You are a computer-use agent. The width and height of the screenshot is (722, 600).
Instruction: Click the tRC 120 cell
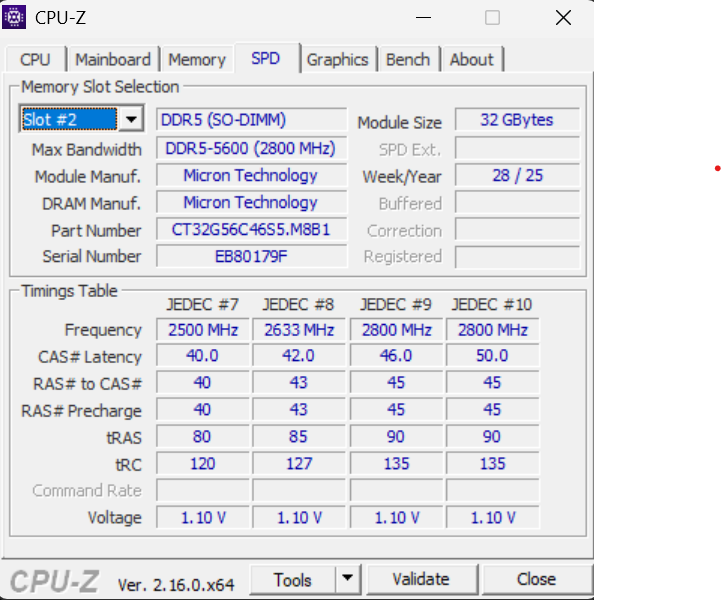coord(203,463)
